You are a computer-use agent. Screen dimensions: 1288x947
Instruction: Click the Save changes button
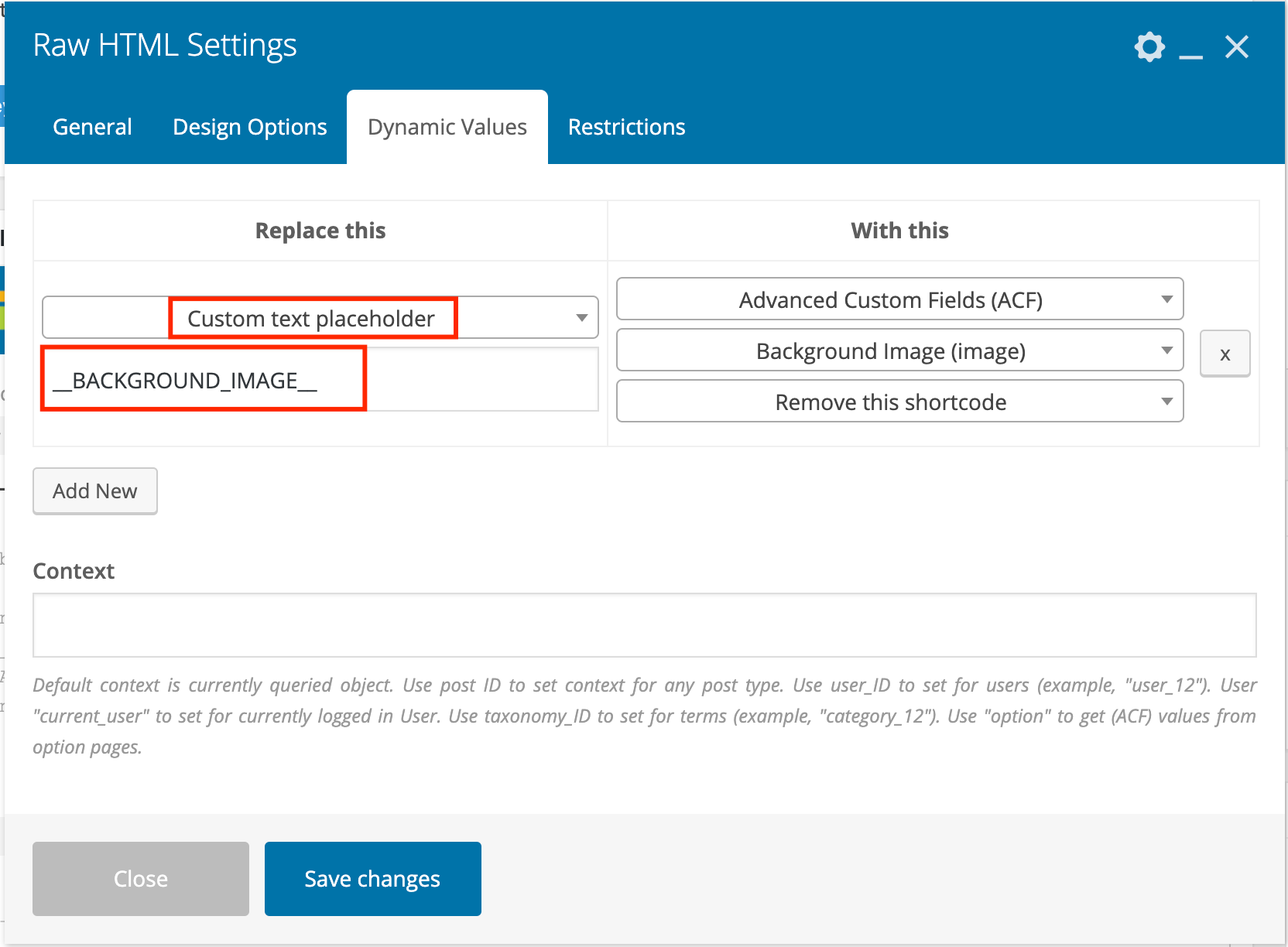[373, 879]
